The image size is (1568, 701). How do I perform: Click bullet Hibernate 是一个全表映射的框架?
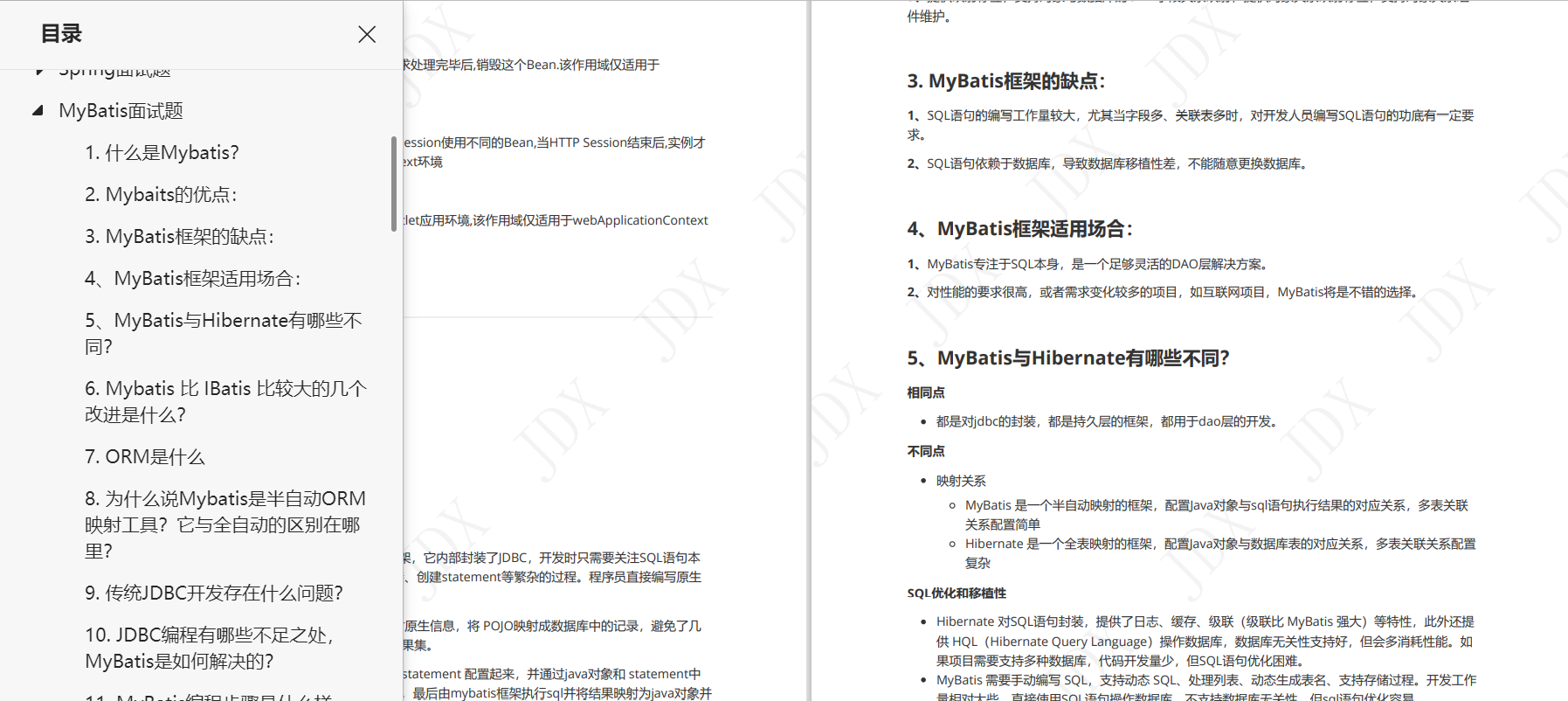click(1220, 553)
